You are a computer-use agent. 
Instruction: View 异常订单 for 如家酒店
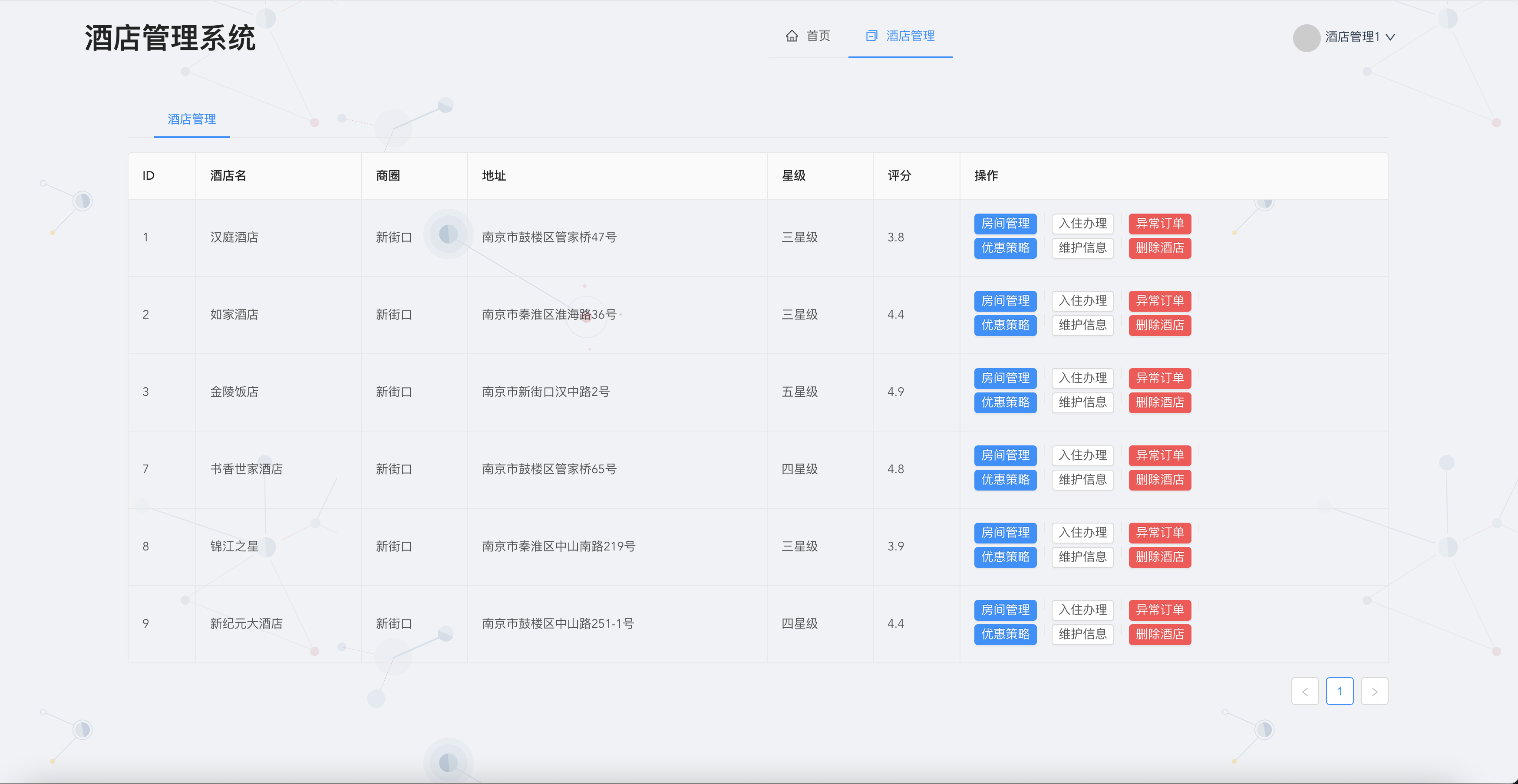[x=1160, y=301]
